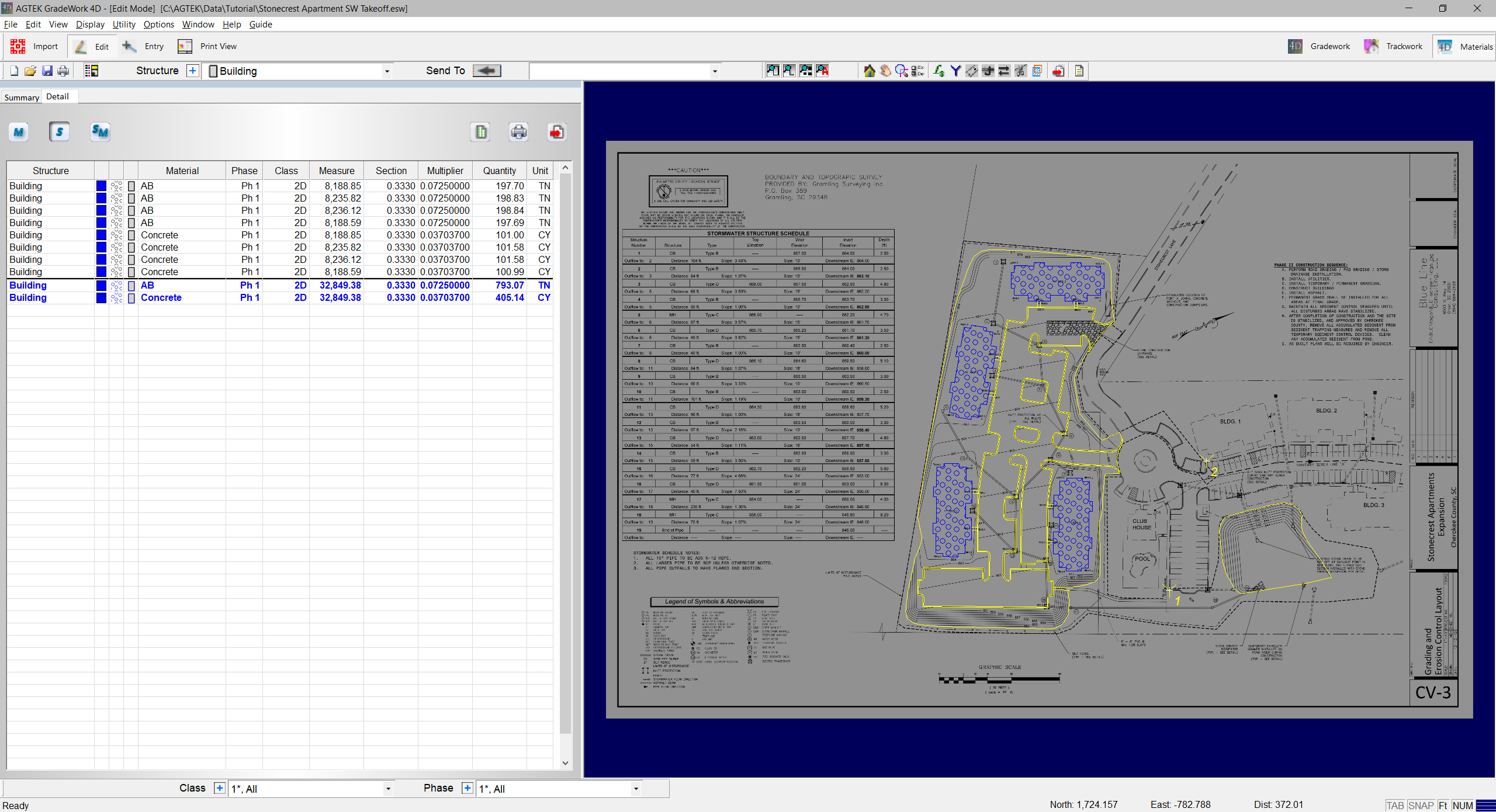Select the Concrete 405.14 CY total row
Screen dimensions: 1496x812
[x=280, y=297]
